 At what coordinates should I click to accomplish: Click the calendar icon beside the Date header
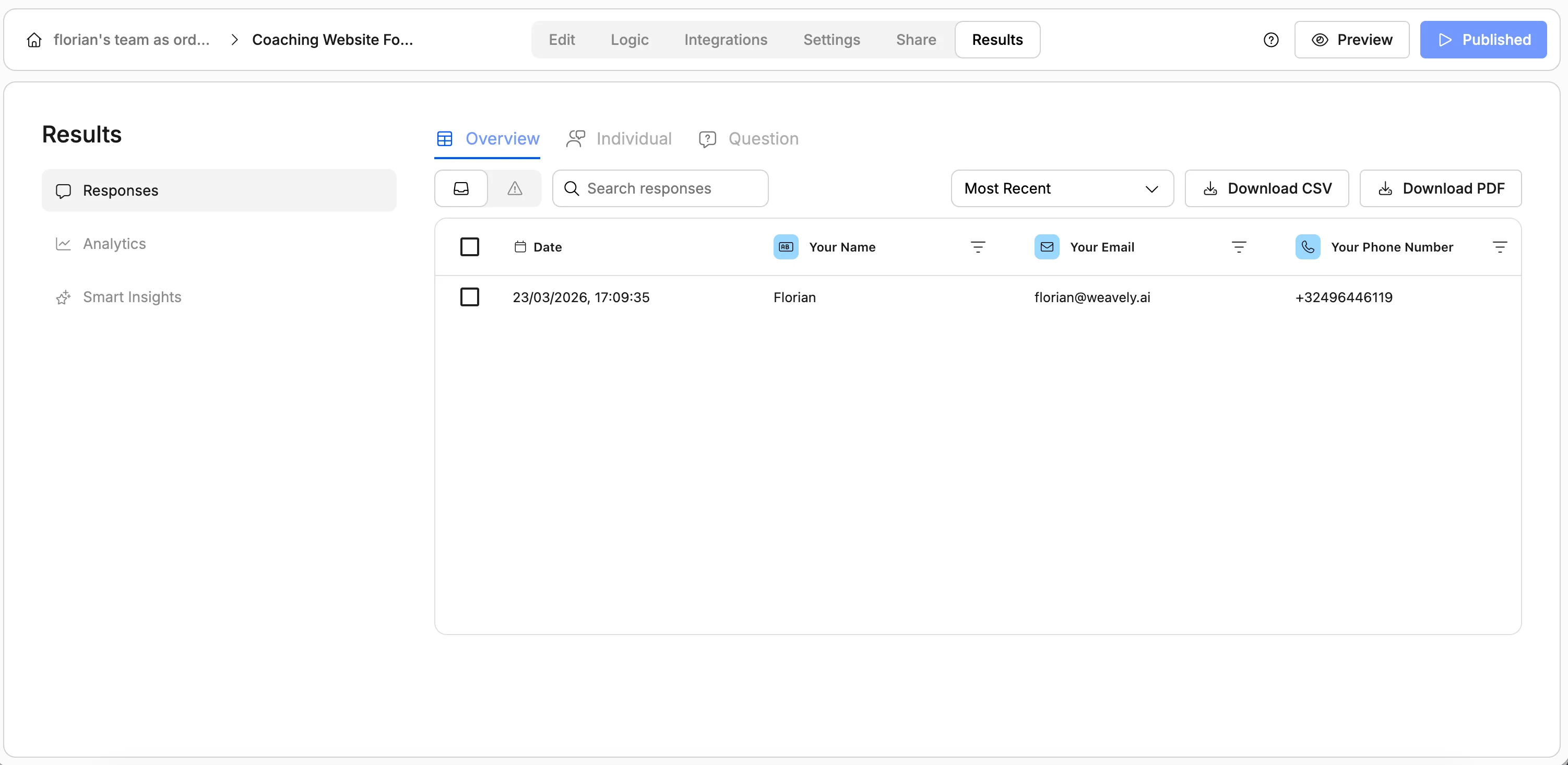coord(520,246)
